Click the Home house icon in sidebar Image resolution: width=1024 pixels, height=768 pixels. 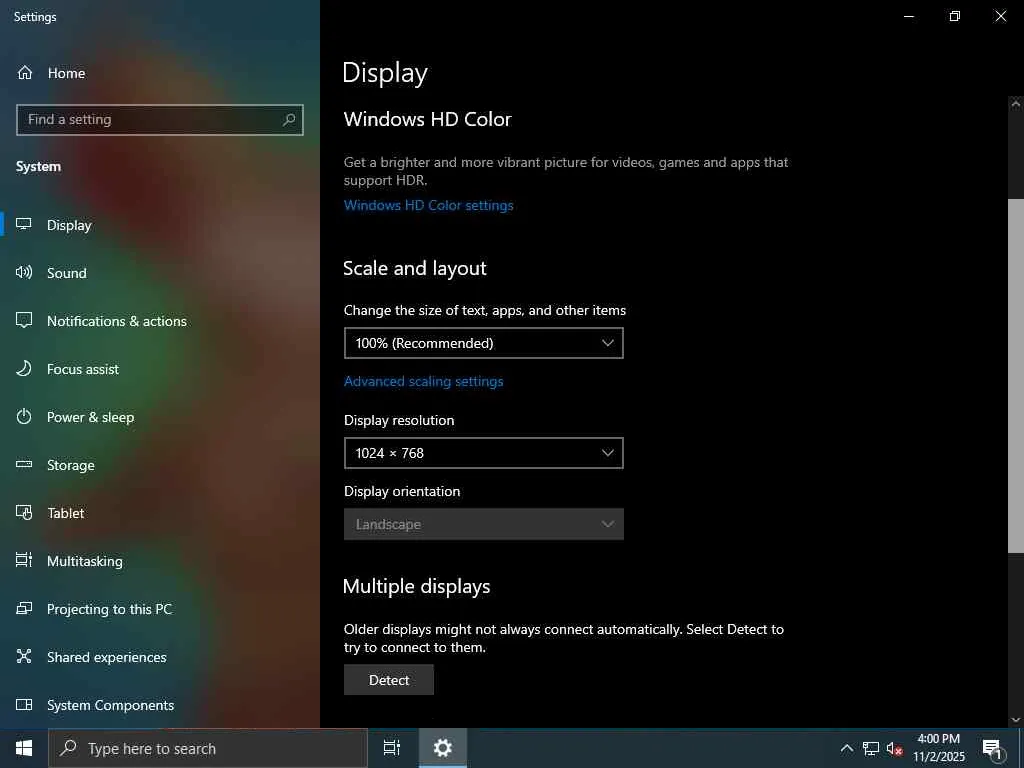pos(25,72)
